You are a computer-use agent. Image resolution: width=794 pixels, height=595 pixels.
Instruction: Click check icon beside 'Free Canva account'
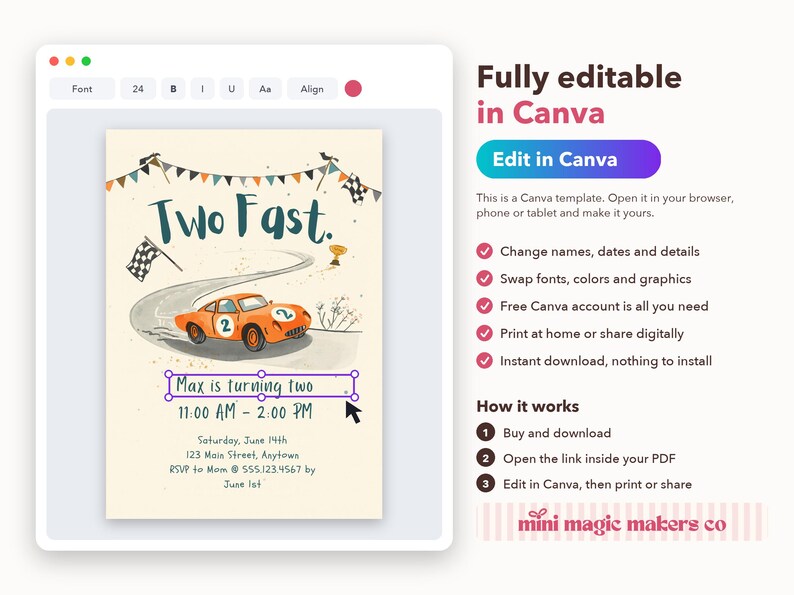[x=485, y=306]
